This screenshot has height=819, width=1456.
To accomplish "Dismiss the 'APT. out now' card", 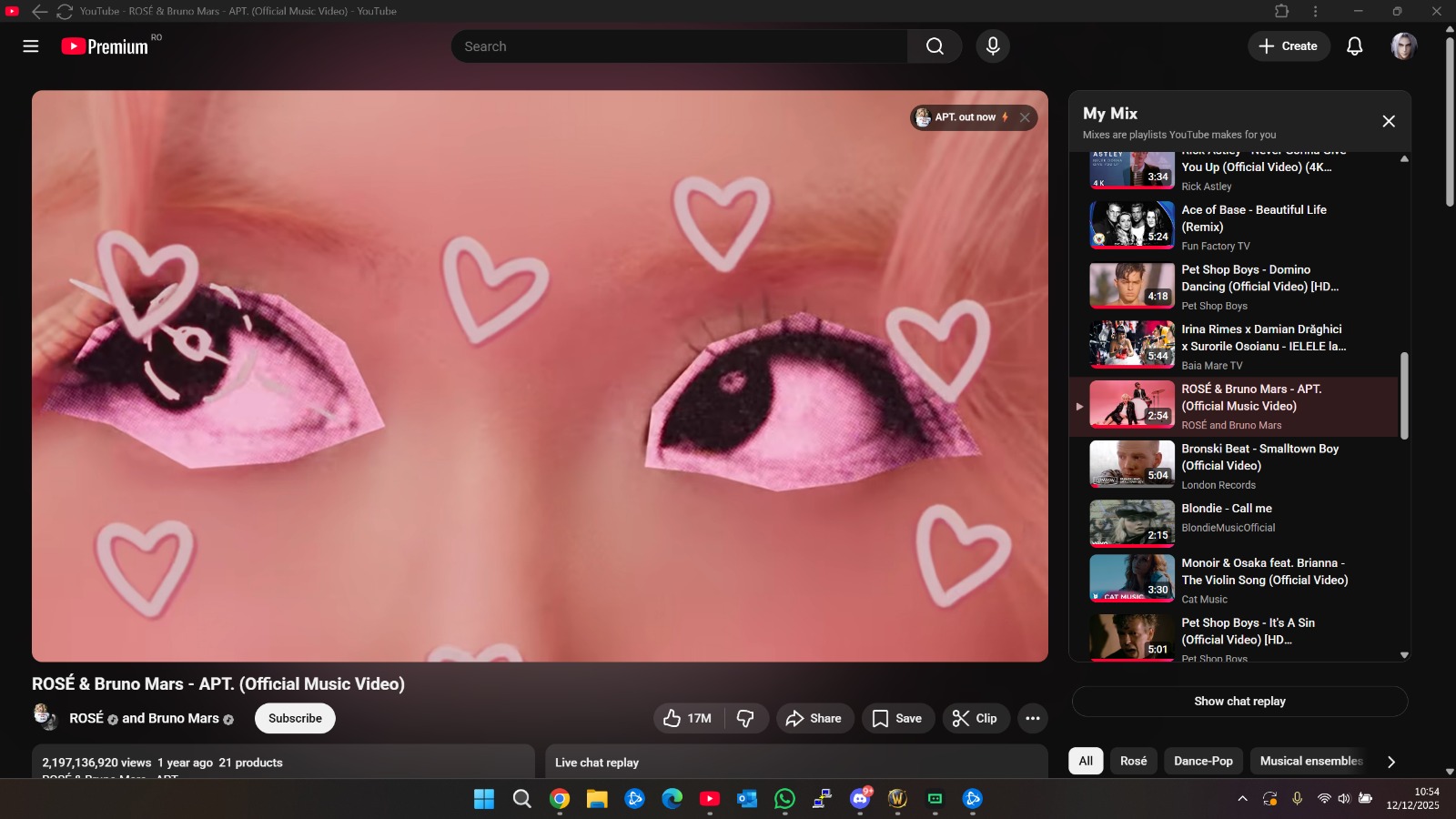I will coord(1025,117).
